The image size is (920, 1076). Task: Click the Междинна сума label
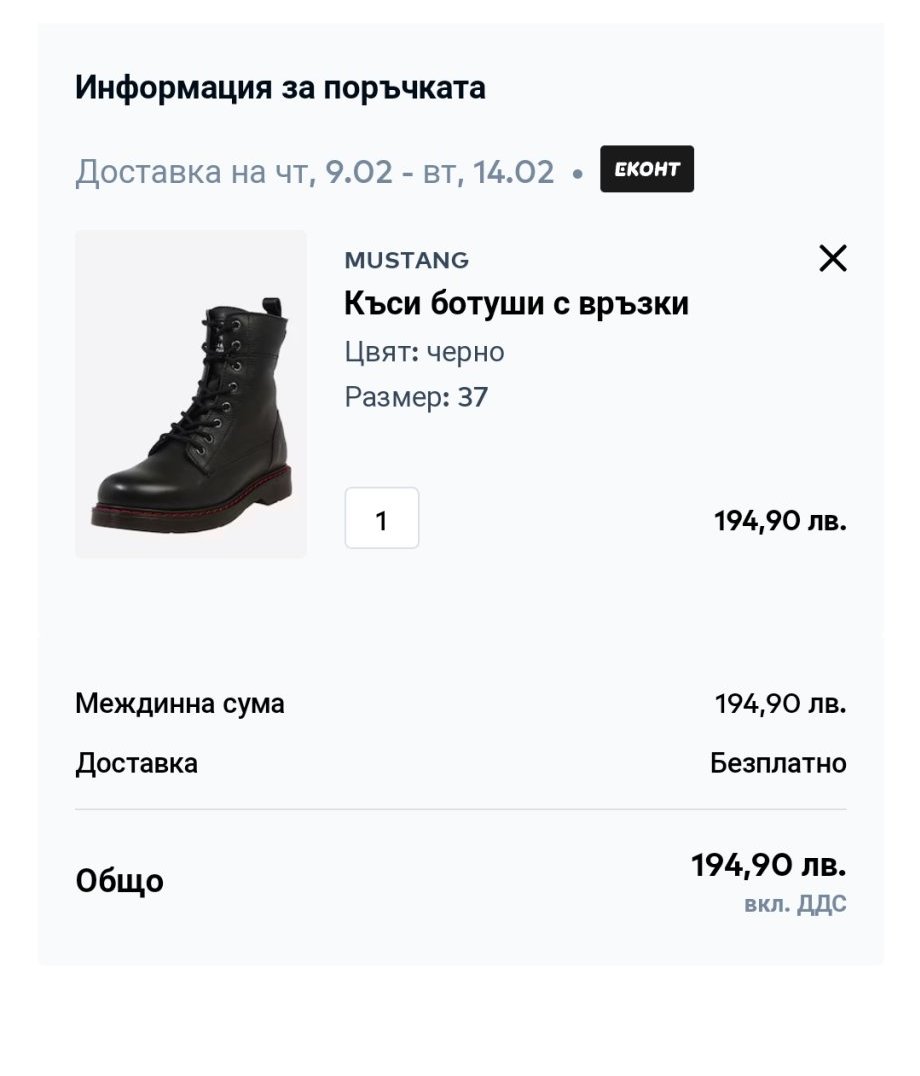180,704
